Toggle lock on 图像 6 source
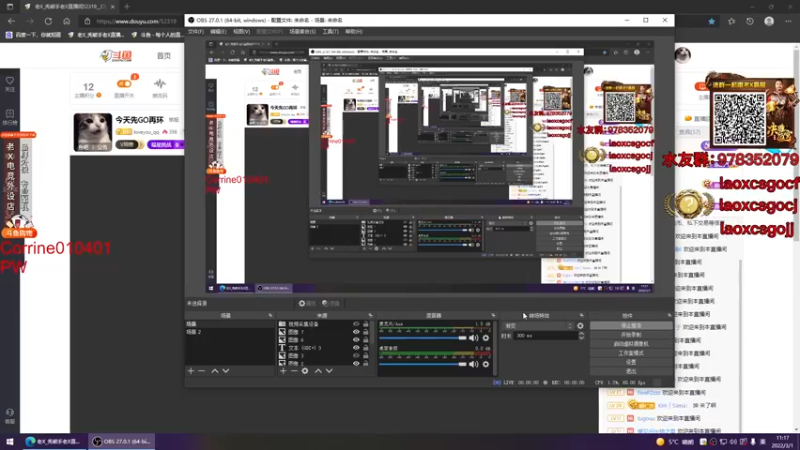Screen dimensions: 800x450 coord(365,340)
